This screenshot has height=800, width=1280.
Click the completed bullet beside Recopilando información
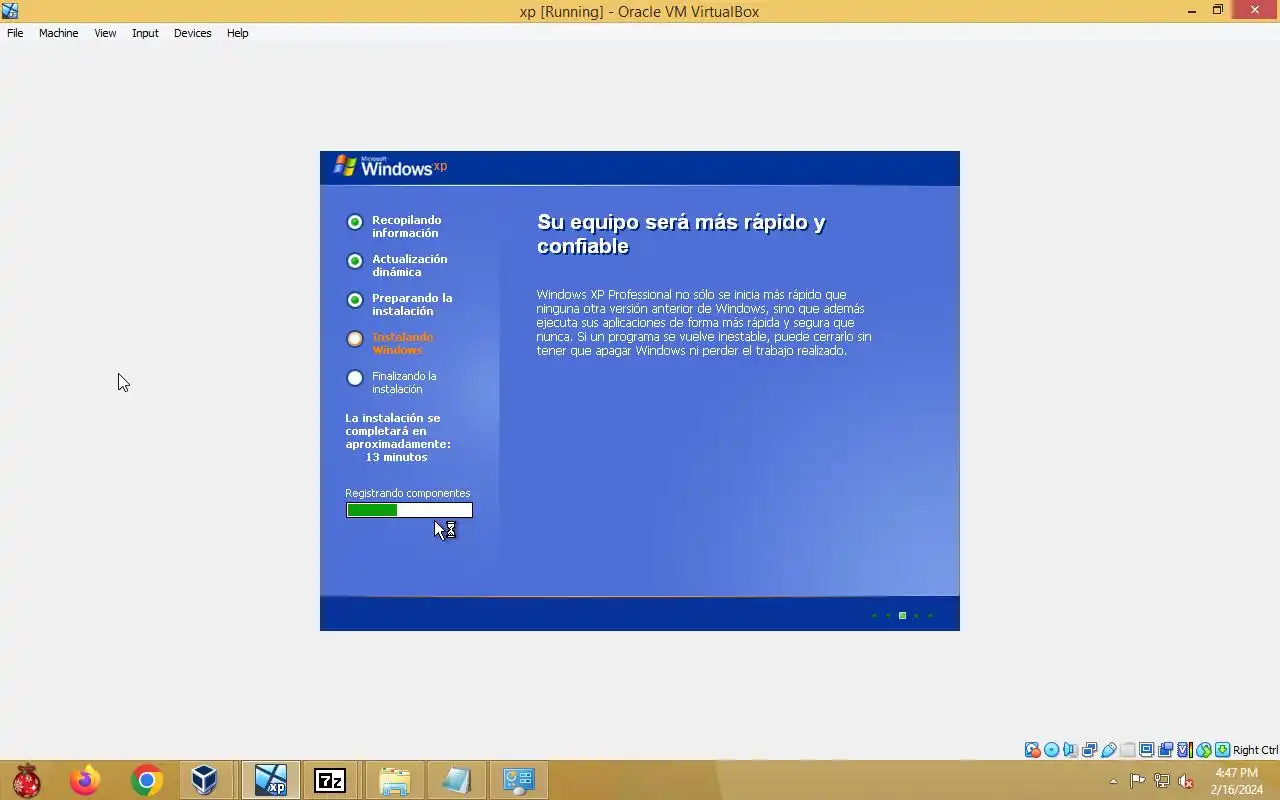click(355, 222)
